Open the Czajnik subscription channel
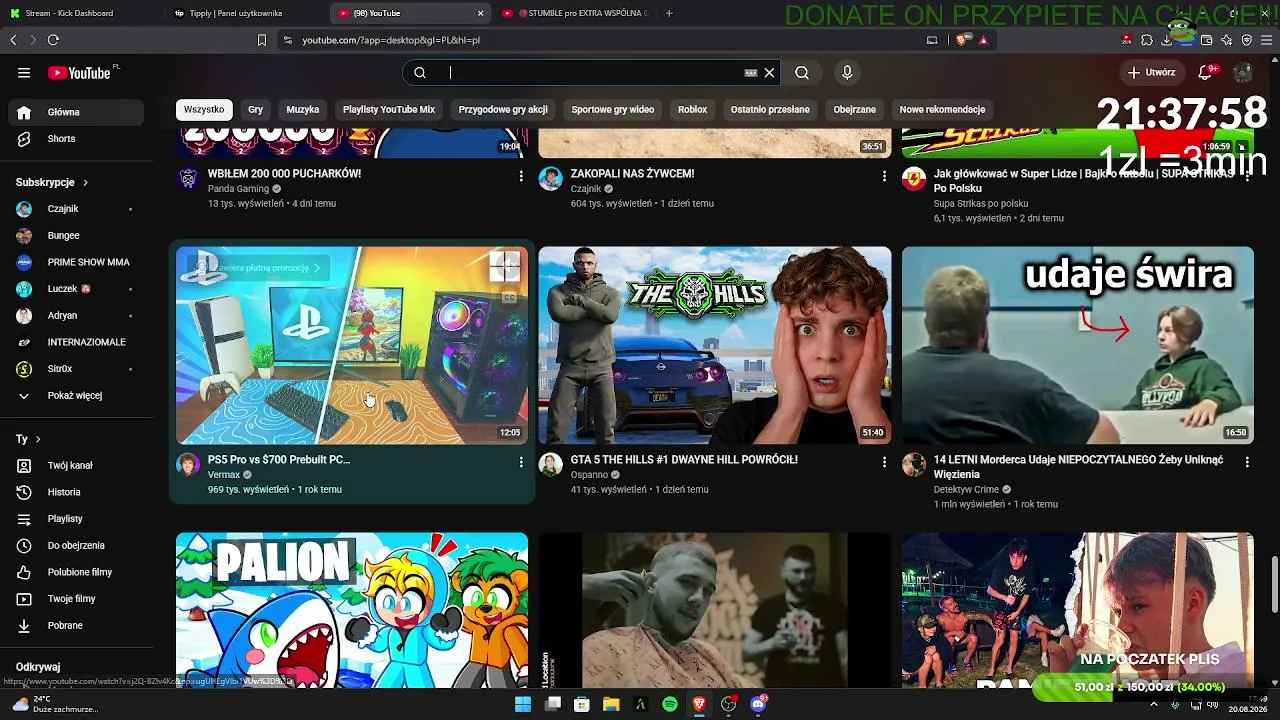The width and height of the screenshot is (1280, 720). pos(76,209)
